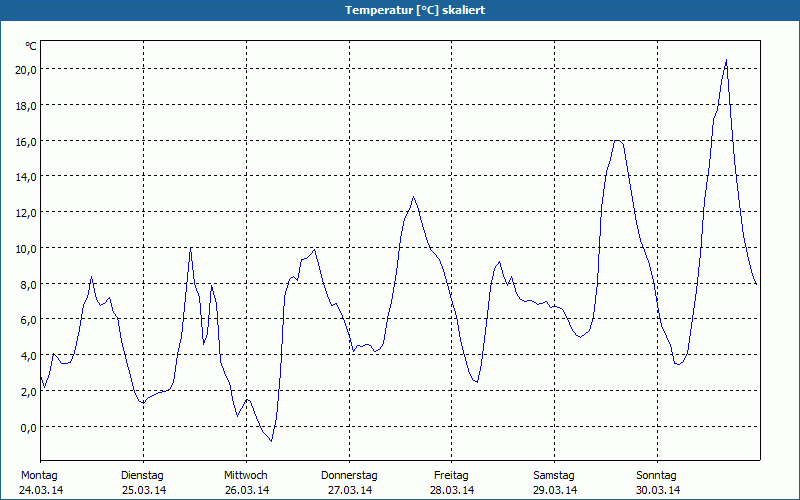Click the 6,0 axis label

pyautogui.click(x=28, y=320)
